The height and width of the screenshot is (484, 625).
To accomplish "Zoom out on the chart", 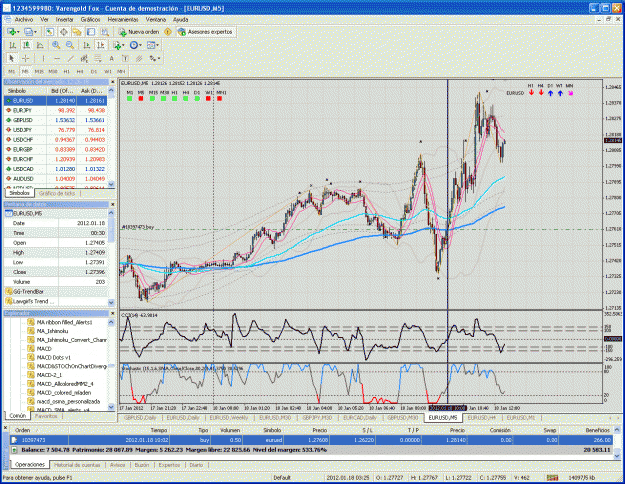I will 70,45.
